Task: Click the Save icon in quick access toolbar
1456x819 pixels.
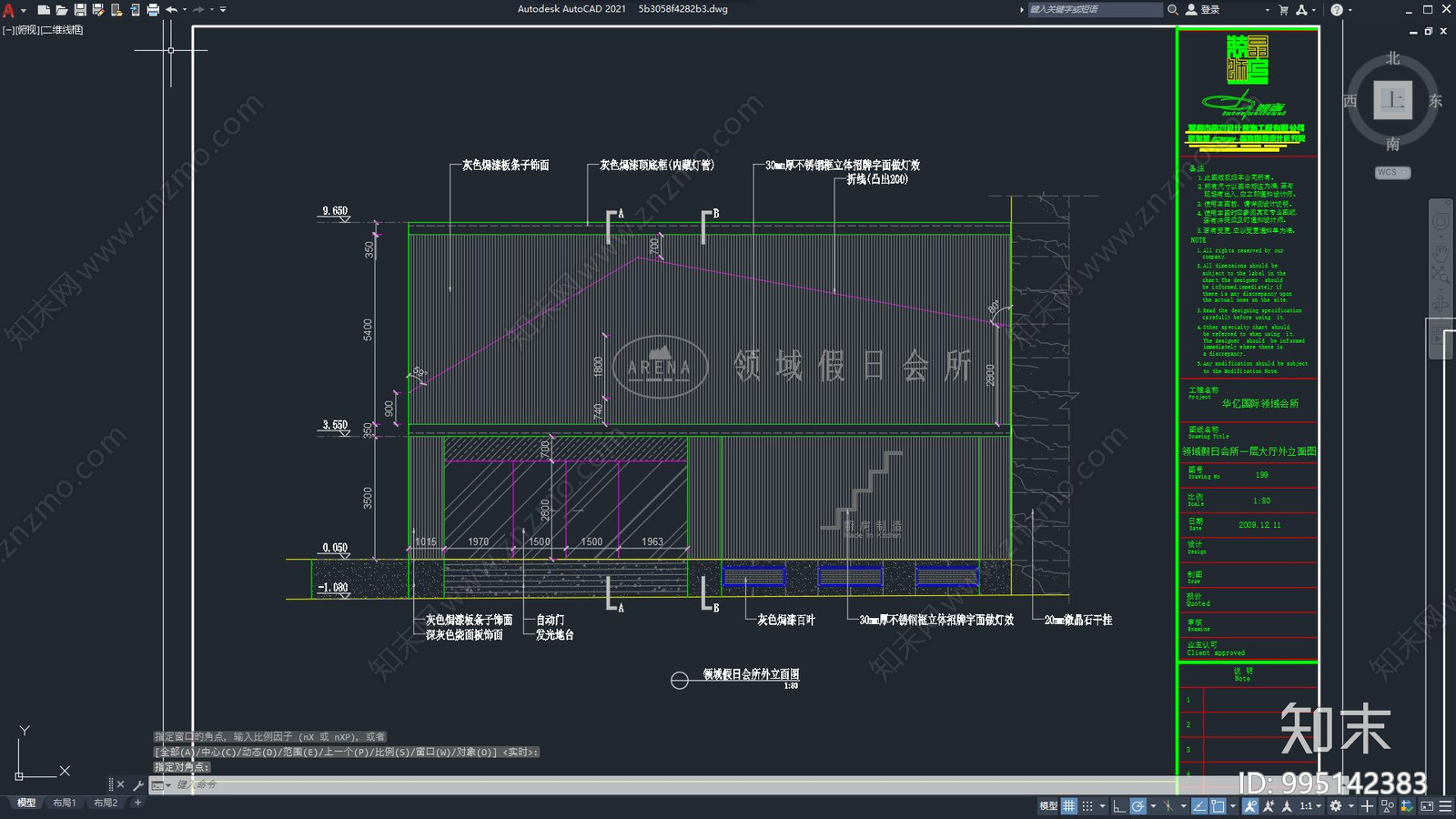Action: click(x=80, y=10)
